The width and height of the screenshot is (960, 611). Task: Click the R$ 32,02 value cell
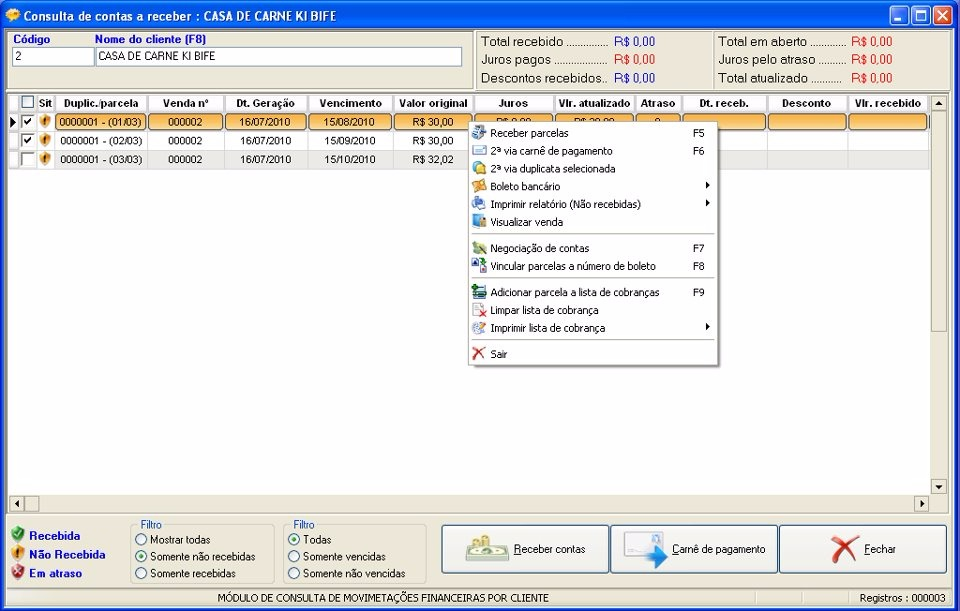coord(433,159)
